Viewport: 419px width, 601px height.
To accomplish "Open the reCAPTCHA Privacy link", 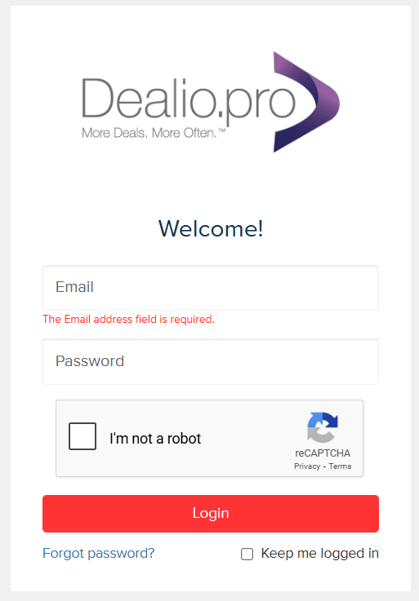I will 307,466.
